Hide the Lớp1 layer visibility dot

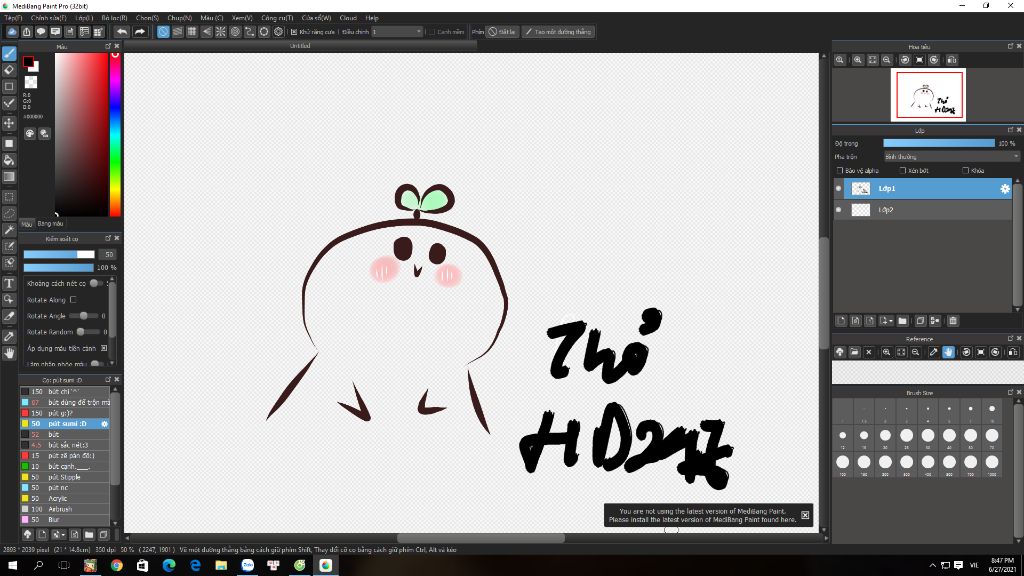click(839, 189)
